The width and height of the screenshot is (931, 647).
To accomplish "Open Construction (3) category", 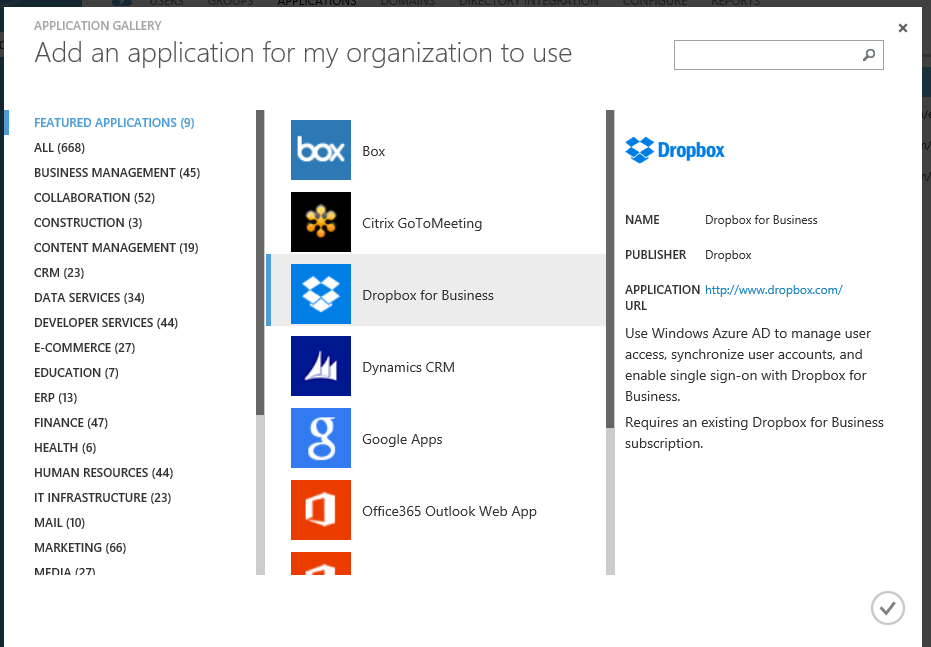I will click(x=88, y=223).
